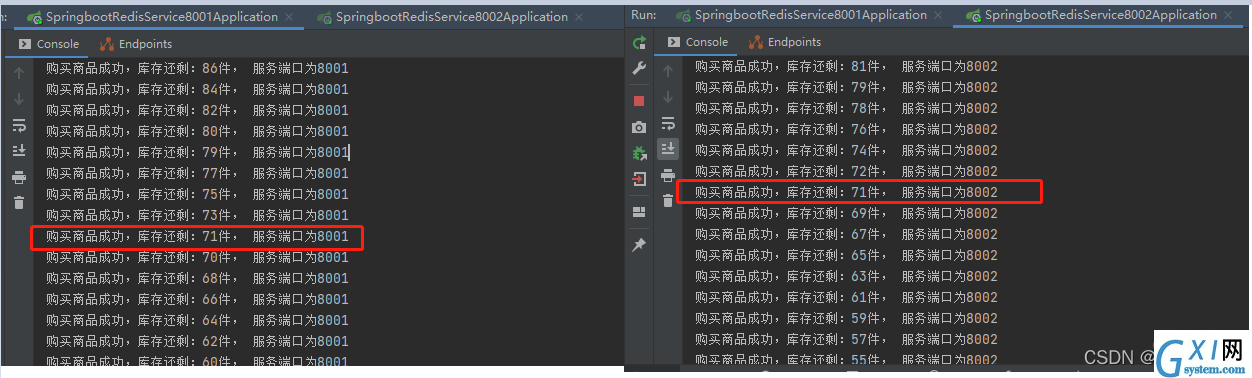
Task: Click the restore layout icon in right panel
Action: (639, 212)
